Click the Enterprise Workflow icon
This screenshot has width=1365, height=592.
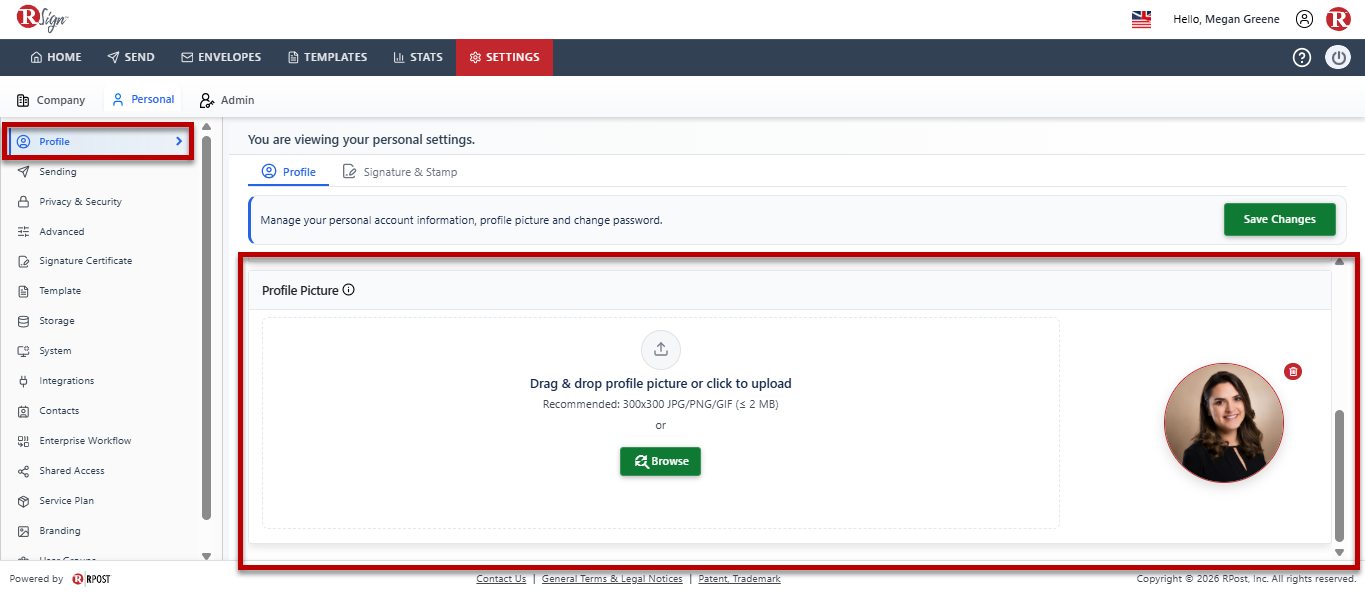(23, 441)
